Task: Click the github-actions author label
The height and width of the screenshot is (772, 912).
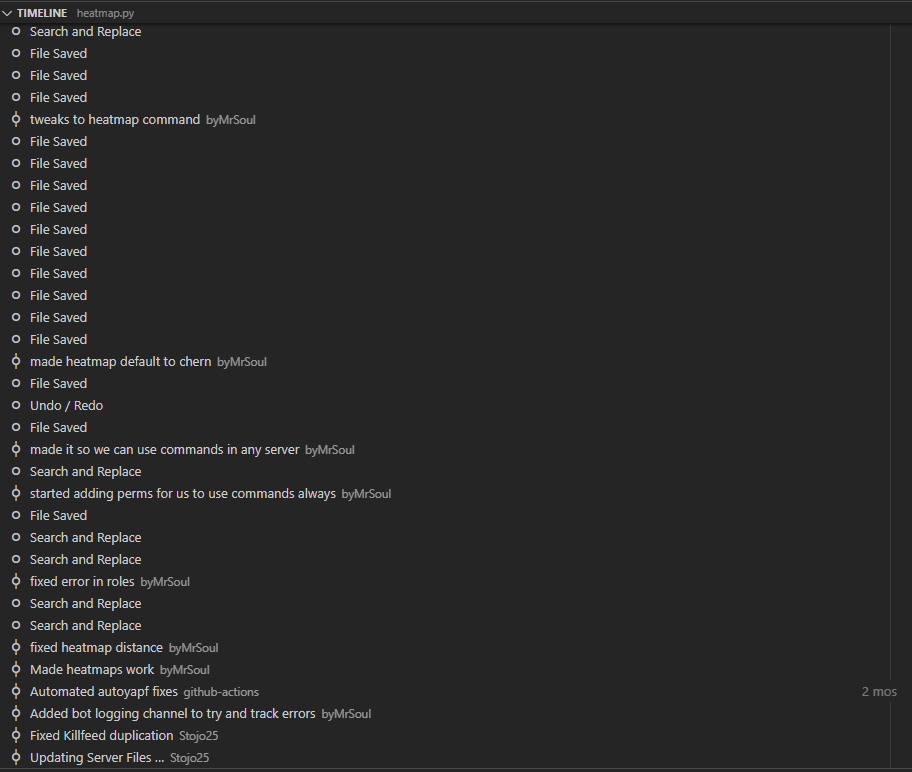Action: (221, 692)
